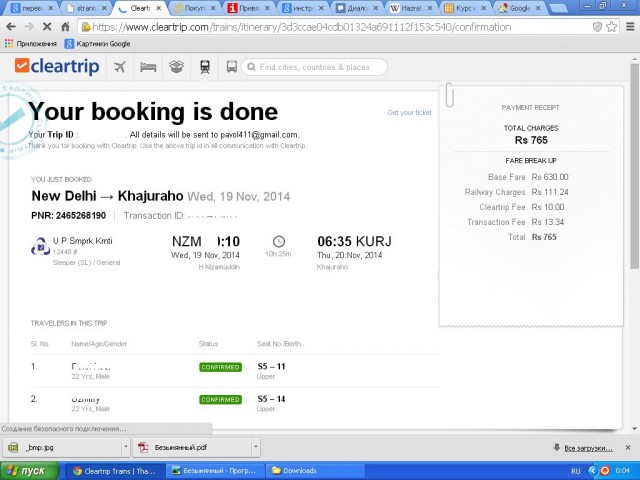Open the Картинки Google bookmark
Viewport: 640px width, 480px height.
(98, 44)
